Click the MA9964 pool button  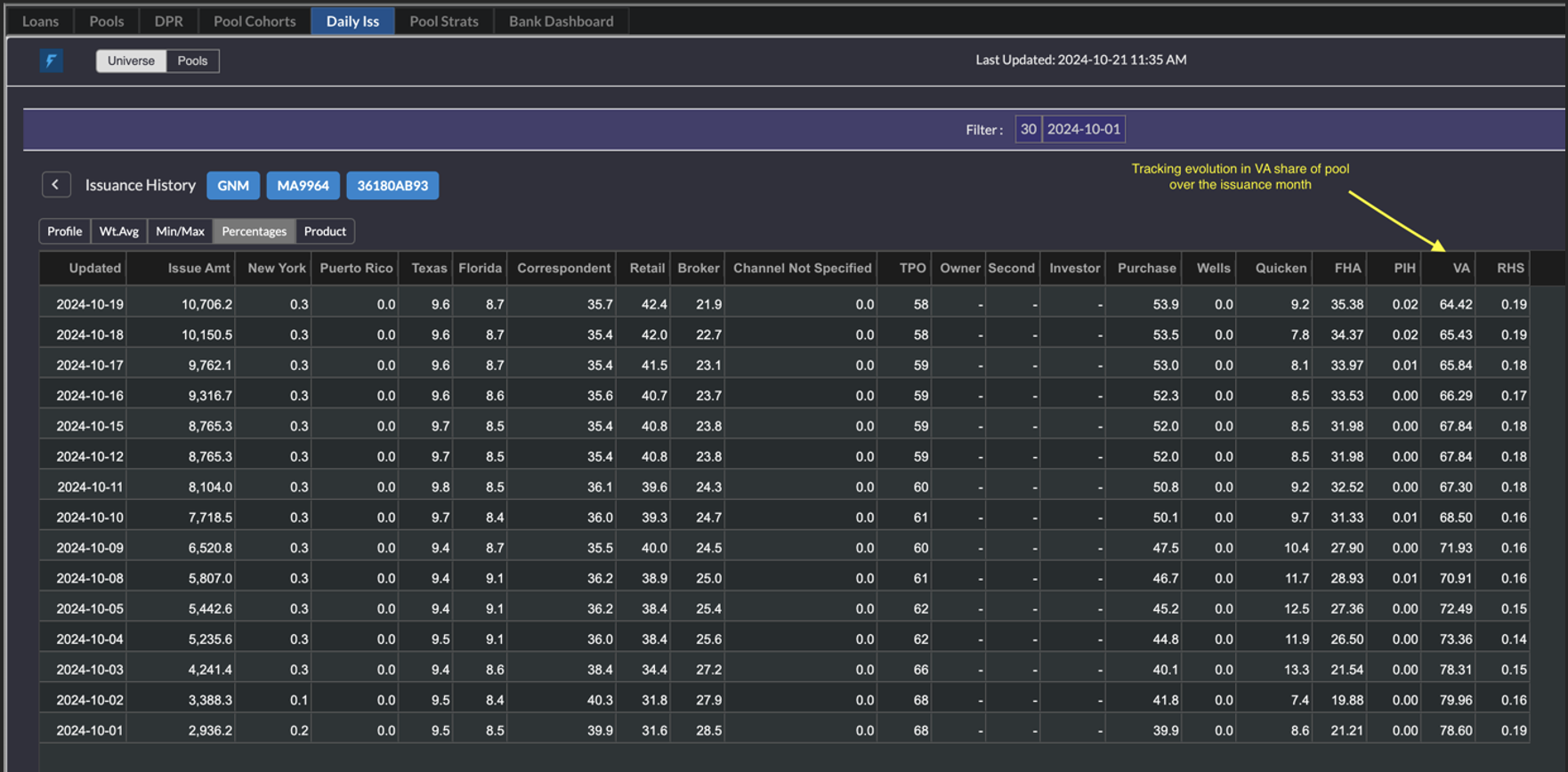point(303,186)
